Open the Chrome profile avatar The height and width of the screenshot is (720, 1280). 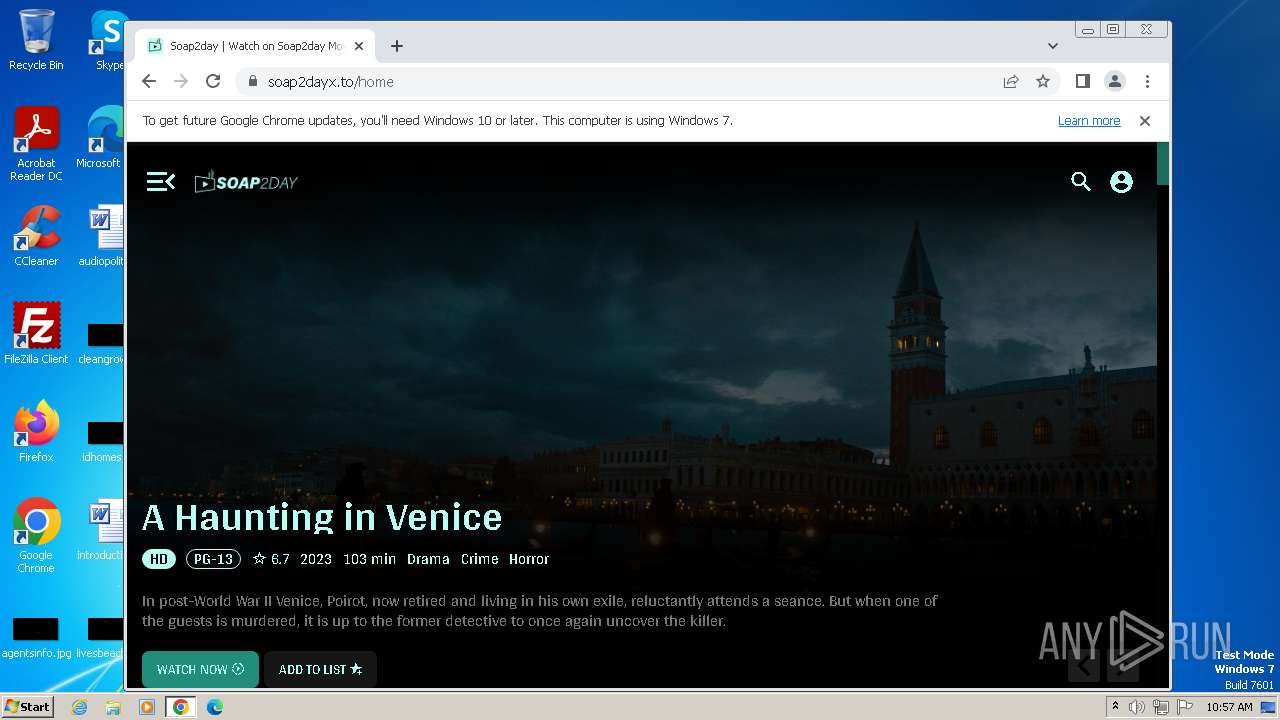click(x=1115, y=82)
